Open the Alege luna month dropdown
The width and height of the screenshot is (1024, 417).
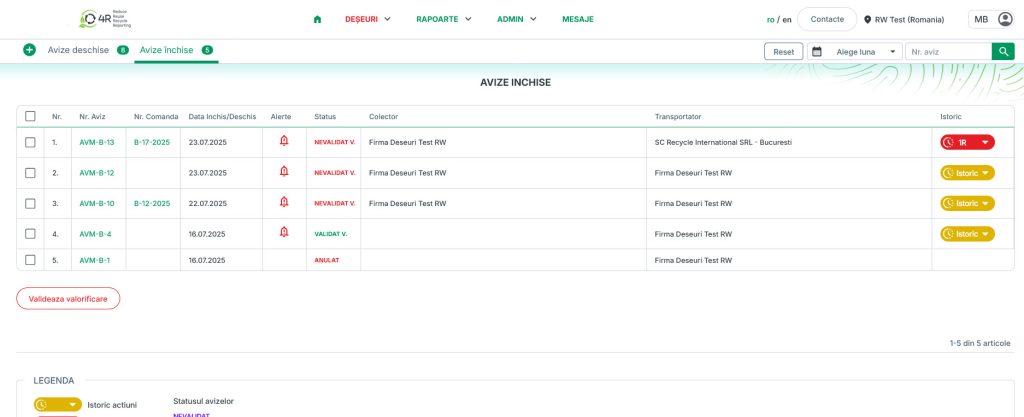point(853,51)
